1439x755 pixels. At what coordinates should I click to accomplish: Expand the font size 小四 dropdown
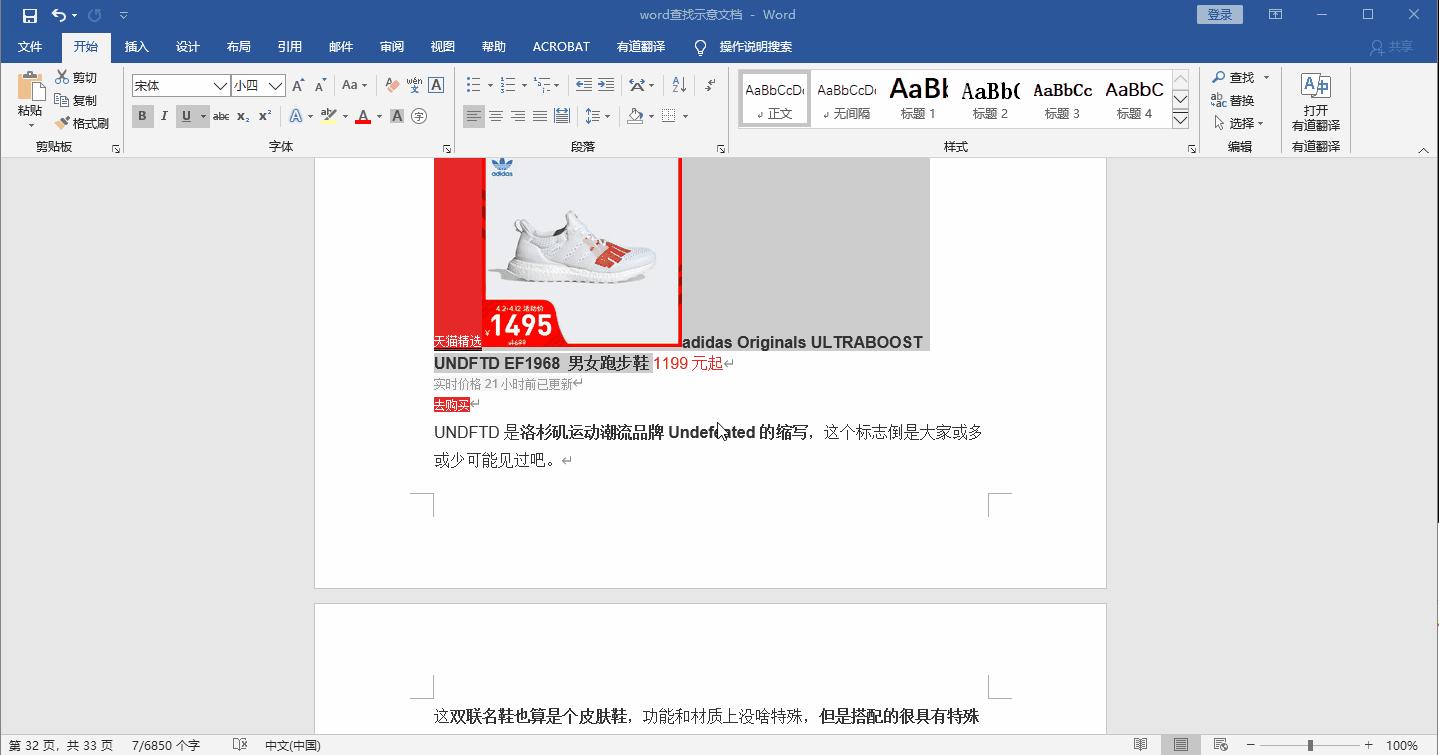[x=276, y=85]
